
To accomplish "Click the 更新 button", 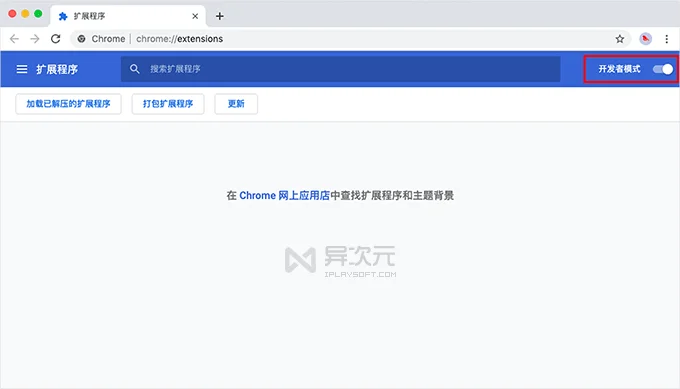I will point(236,104).
